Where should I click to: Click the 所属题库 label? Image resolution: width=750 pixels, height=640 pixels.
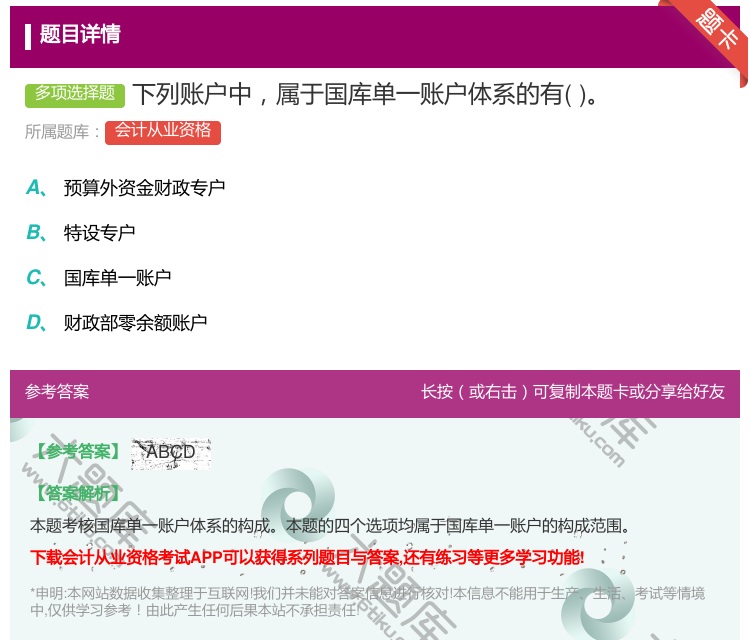click(62, 132)
